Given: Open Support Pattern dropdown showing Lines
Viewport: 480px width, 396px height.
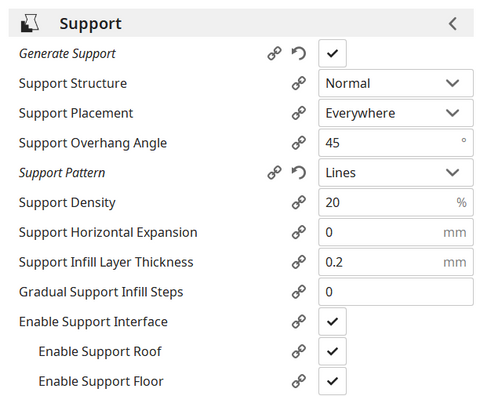Looking at the screenshot, I should 396,173.
